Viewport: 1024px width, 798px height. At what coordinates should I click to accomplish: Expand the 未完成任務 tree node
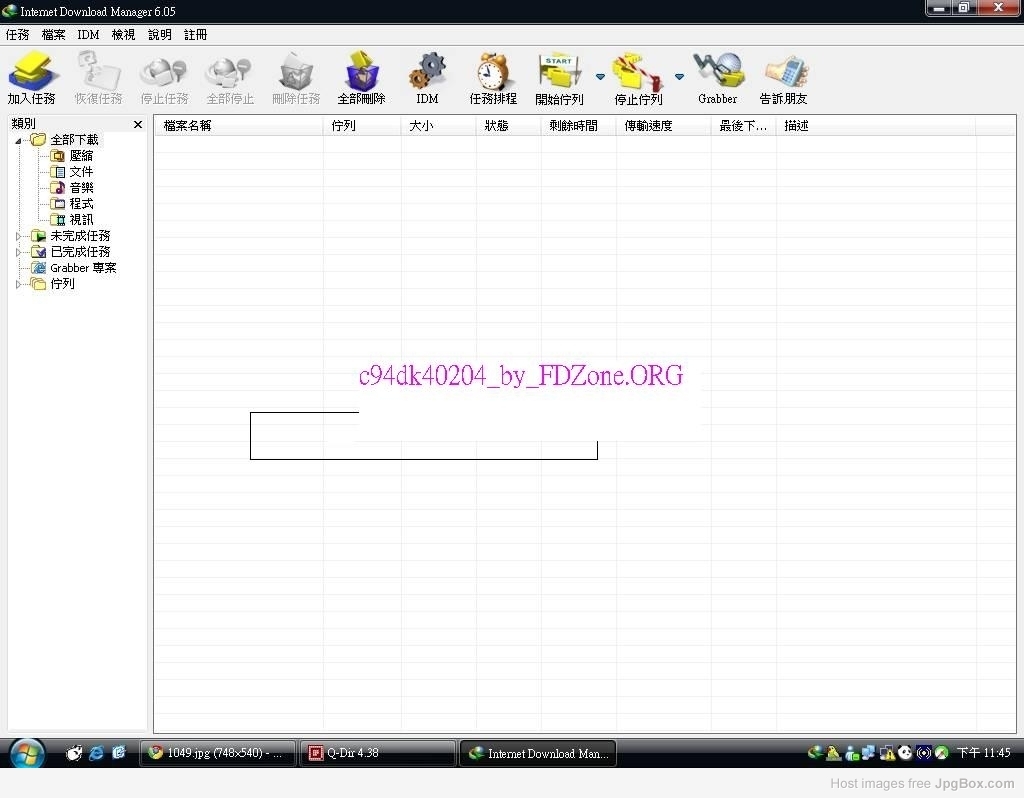pyautogui.click(x=18, y=236)
